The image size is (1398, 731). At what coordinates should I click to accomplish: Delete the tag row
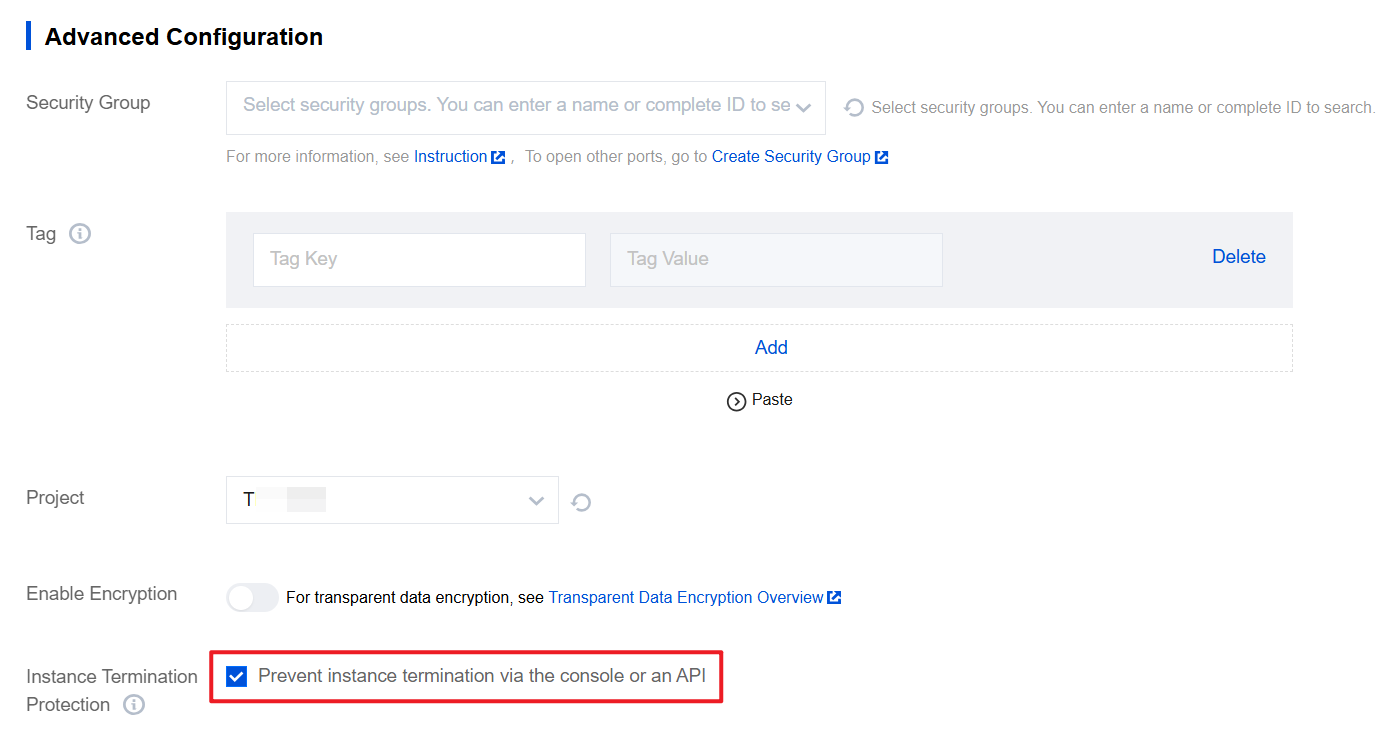(x=1238, y=257)
